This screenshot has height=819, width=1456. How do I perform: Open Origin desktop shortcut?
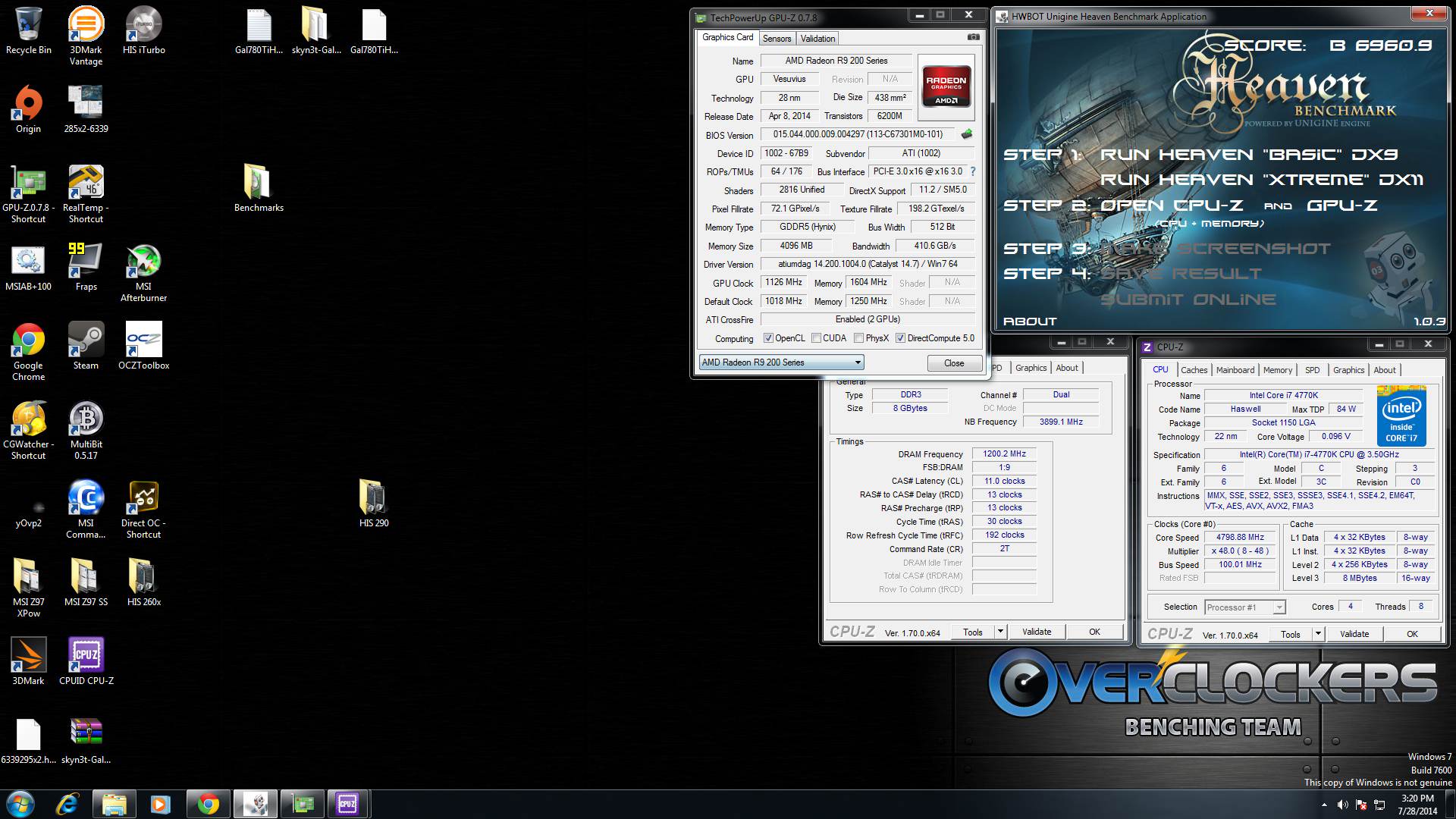(28, 109)
